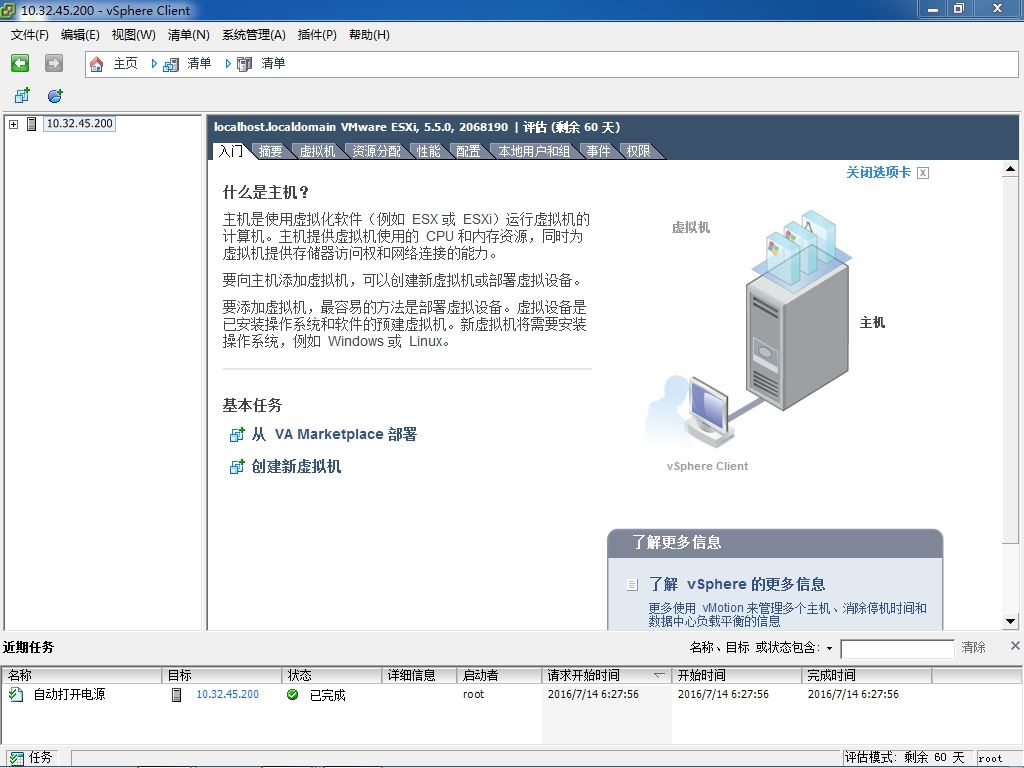The image size is (1024, 768).
Task: Click the 名称 column header
Action: [x=82, y=675]
